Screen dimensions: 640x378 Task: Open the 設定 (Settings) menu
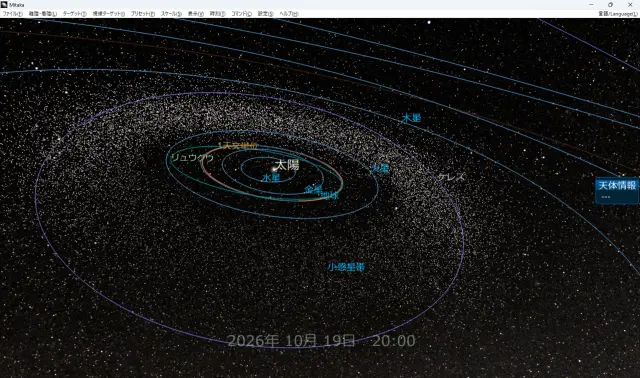pos(265,13)
